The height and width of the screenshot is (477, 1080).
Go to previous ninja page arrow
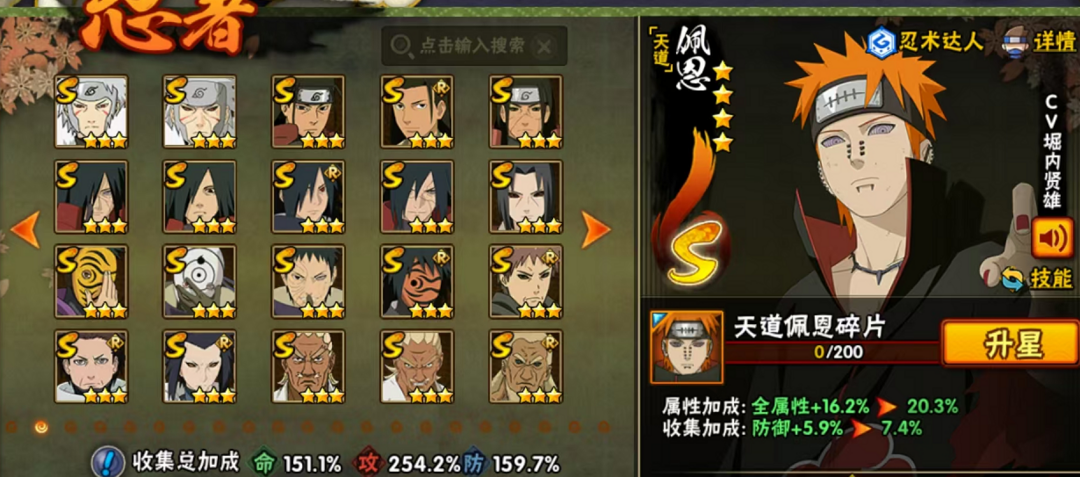pyautogui.click(x=25, y=229)
